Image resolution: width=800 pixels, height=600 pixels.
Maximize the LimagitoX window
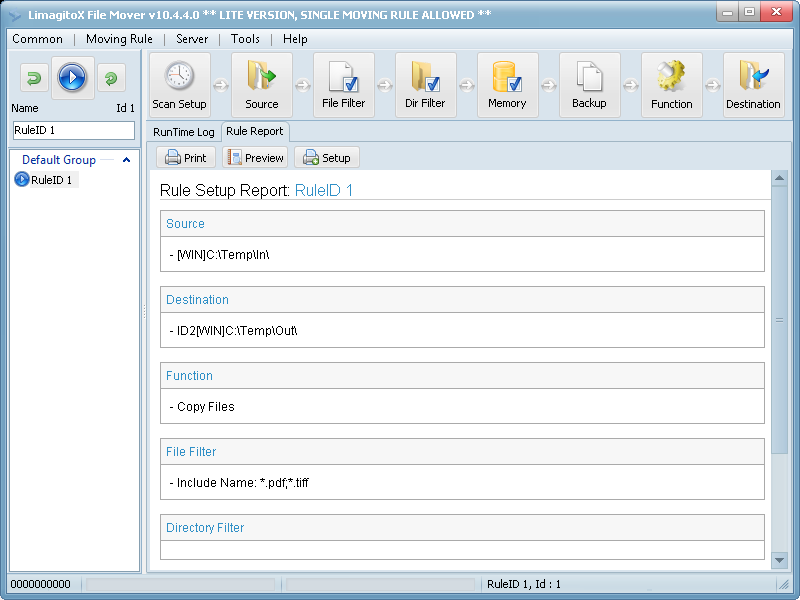749,12
